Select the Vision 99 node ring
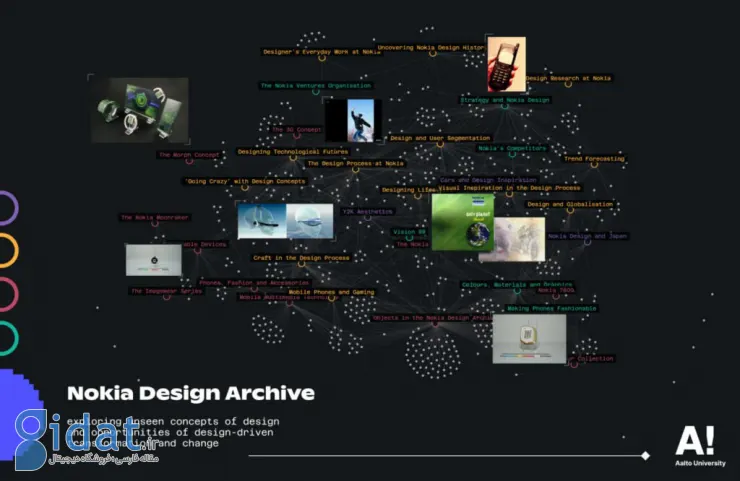 (409, 238)
